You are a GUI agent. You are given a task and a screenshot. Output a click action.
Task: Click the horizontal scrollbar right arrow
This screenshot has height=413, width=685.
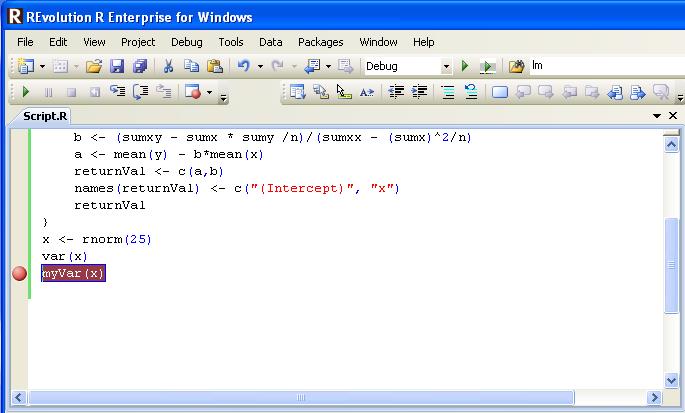[654, 398]
